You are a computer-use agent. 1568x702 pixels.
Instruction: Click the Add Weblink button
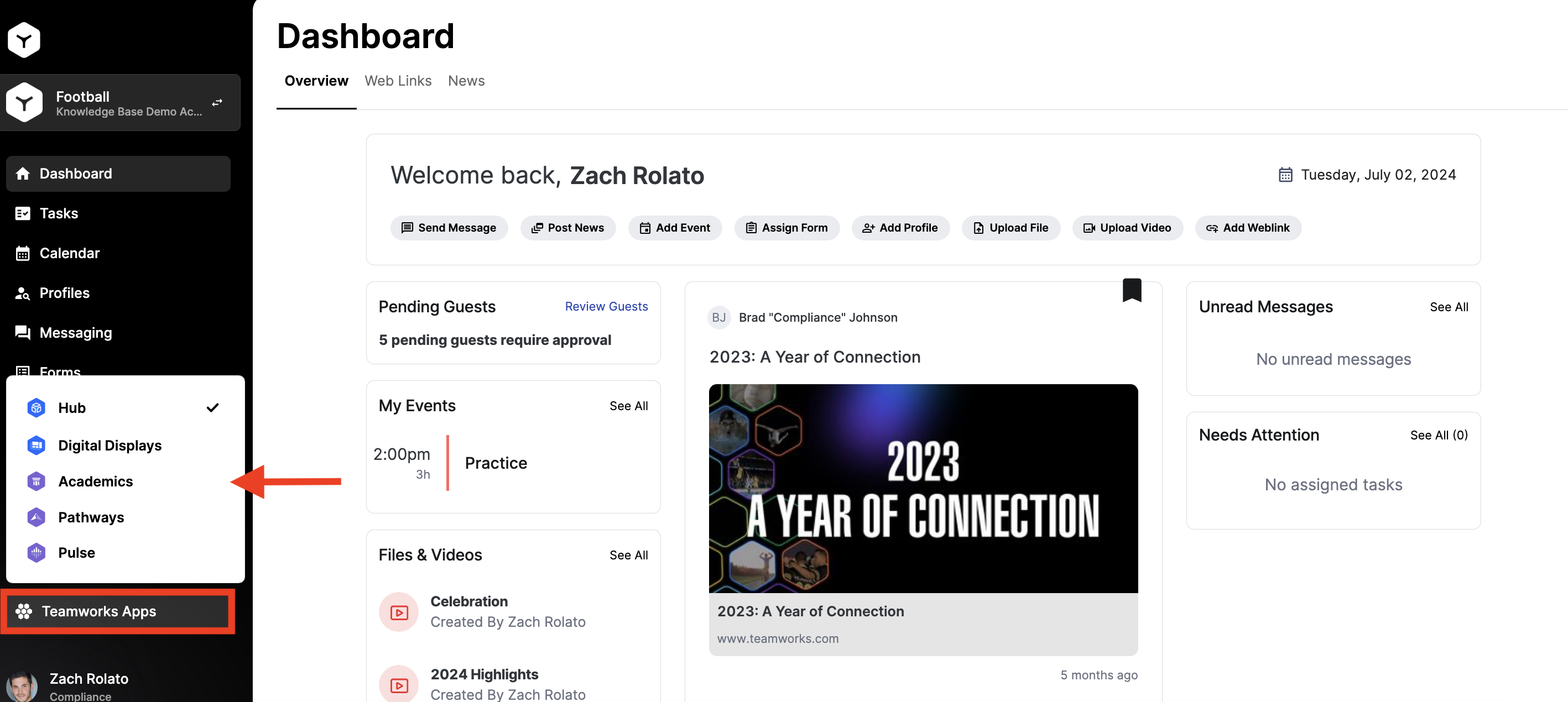1248,228
